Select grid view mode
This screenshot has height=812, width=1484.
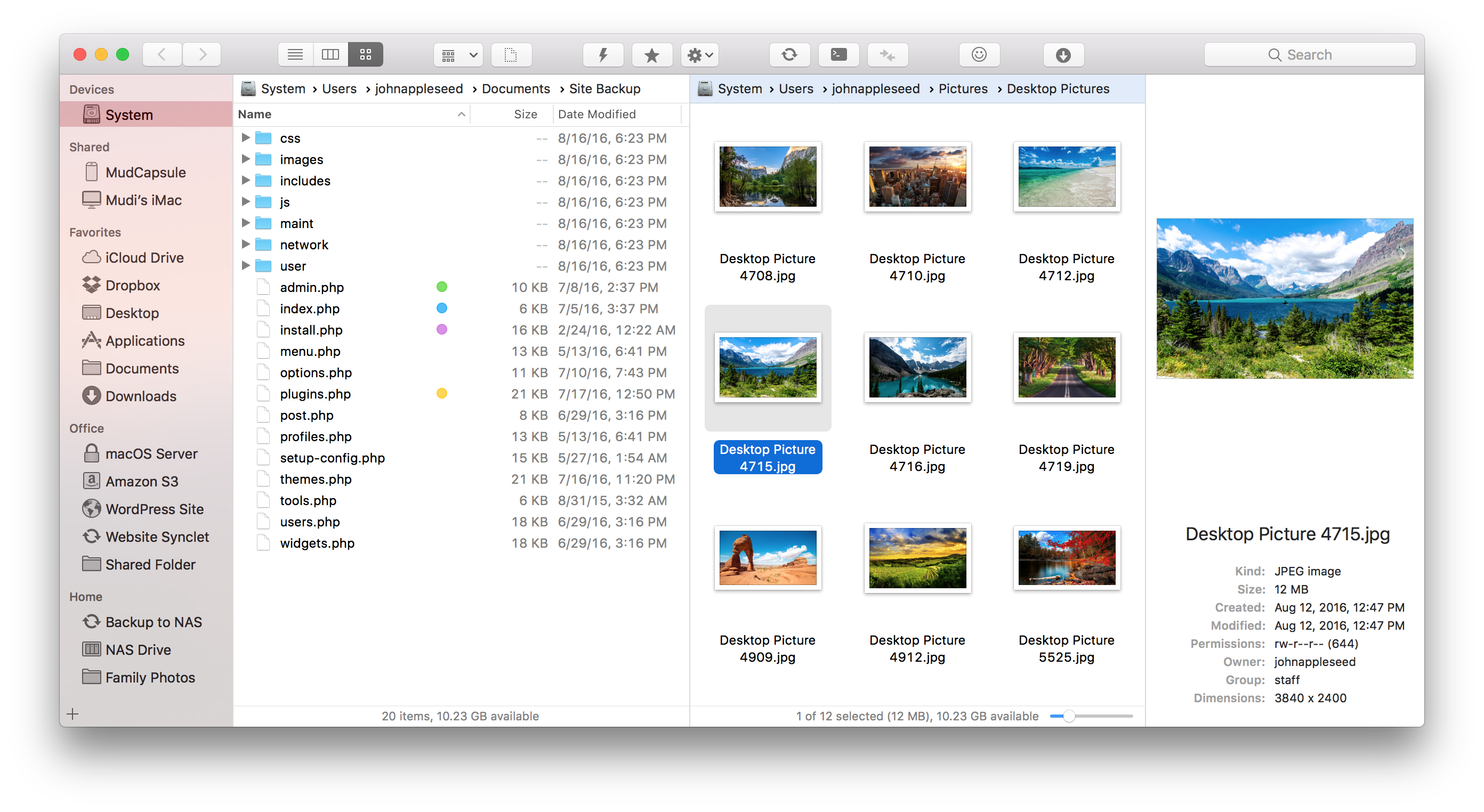click(x=365, y=54)
